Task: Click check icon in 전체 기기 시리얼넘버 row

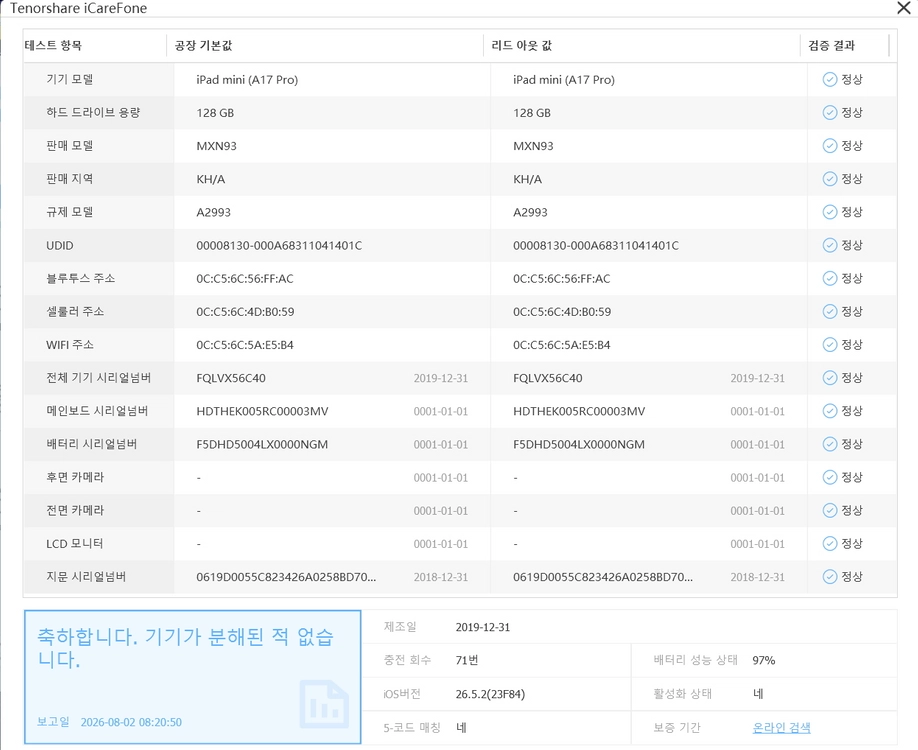Action: (830, 378)
